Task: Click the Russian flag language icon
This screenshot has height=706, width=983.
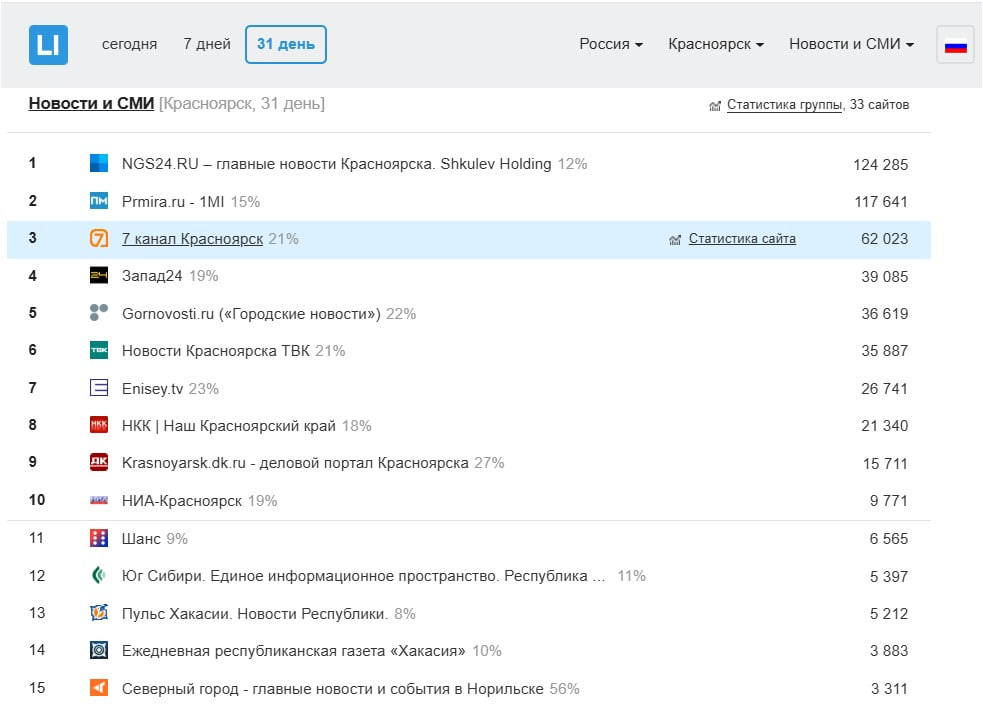Action: (x=955, y=45)
